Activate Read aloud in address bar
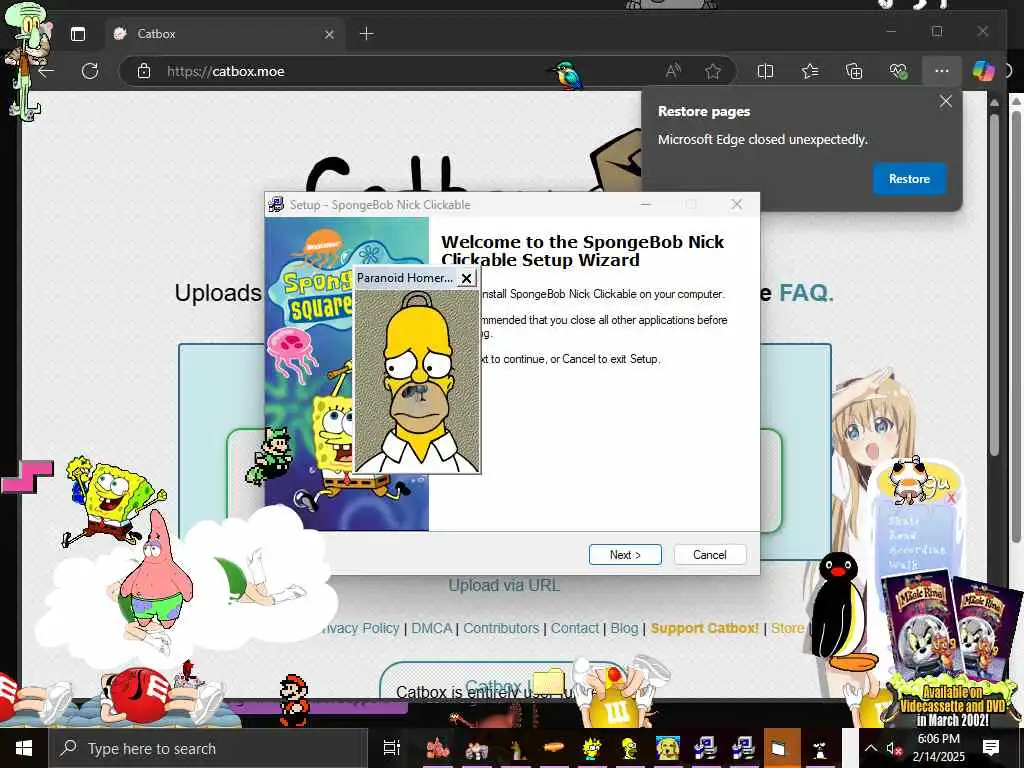 (673, 71)
